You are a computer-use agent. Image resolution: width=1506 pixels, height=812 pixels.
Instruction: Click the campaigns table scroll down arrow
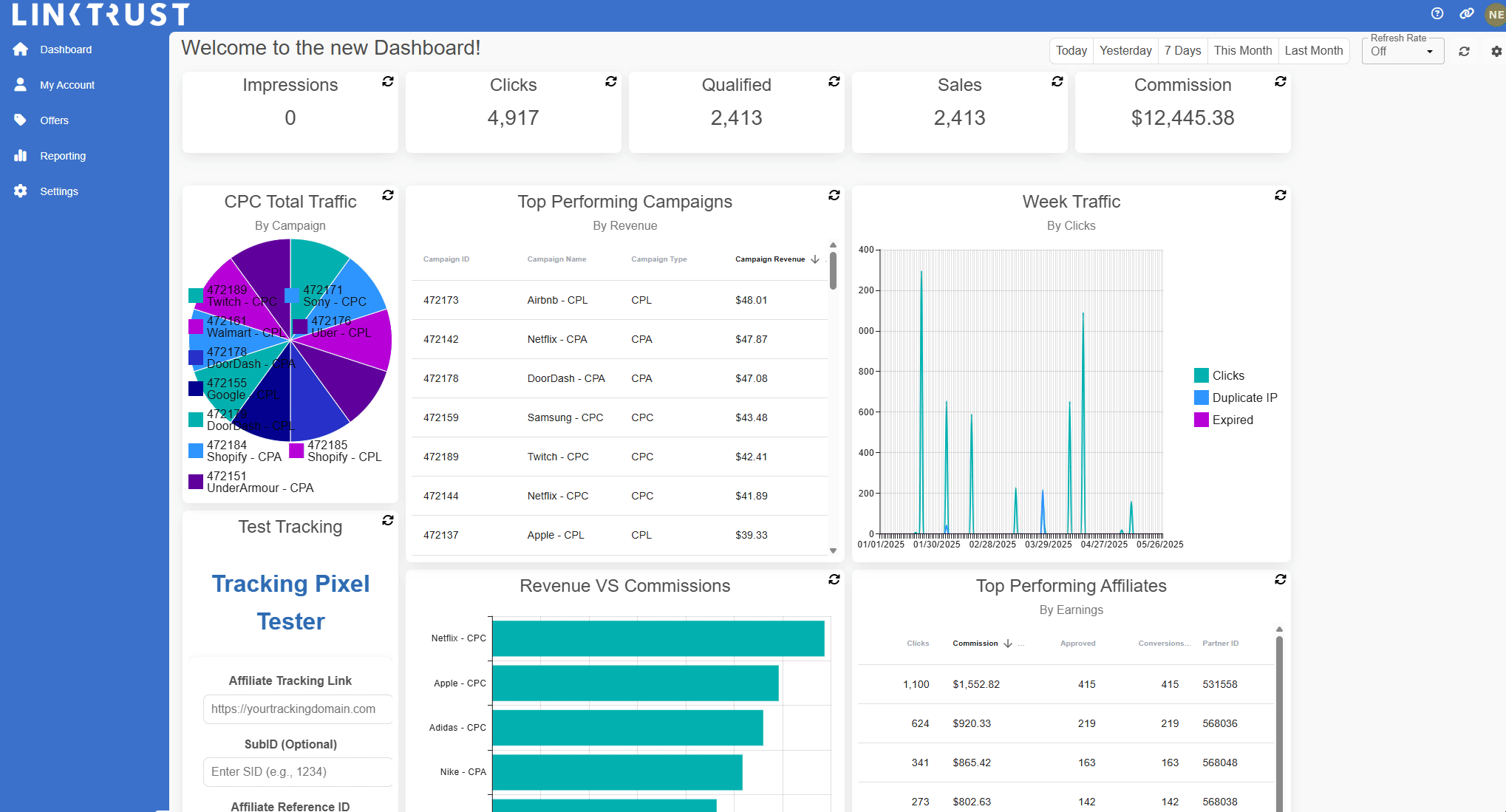click(833, 550)
